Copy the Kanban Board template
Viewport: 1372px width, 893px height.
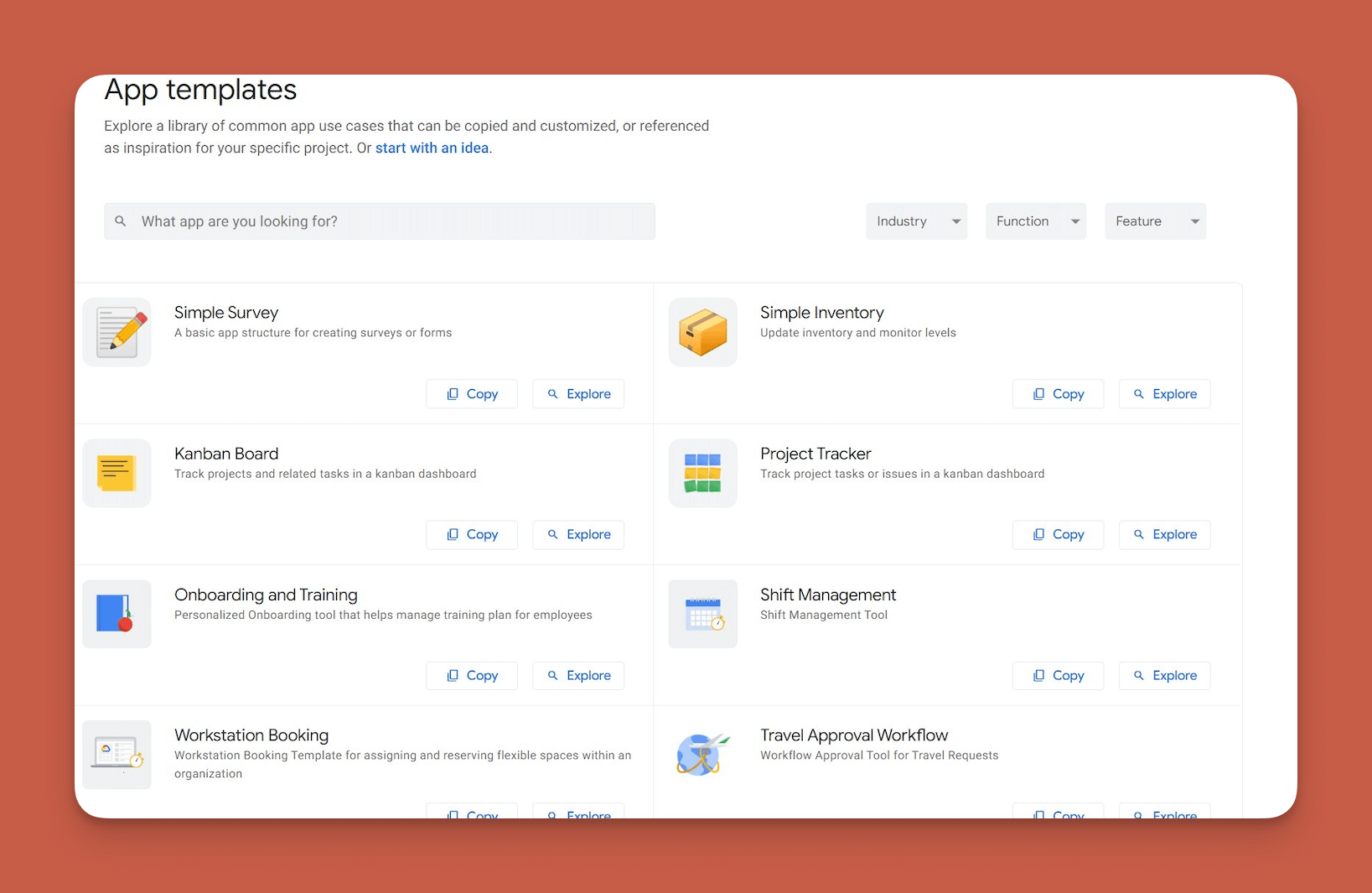point(472,535)
